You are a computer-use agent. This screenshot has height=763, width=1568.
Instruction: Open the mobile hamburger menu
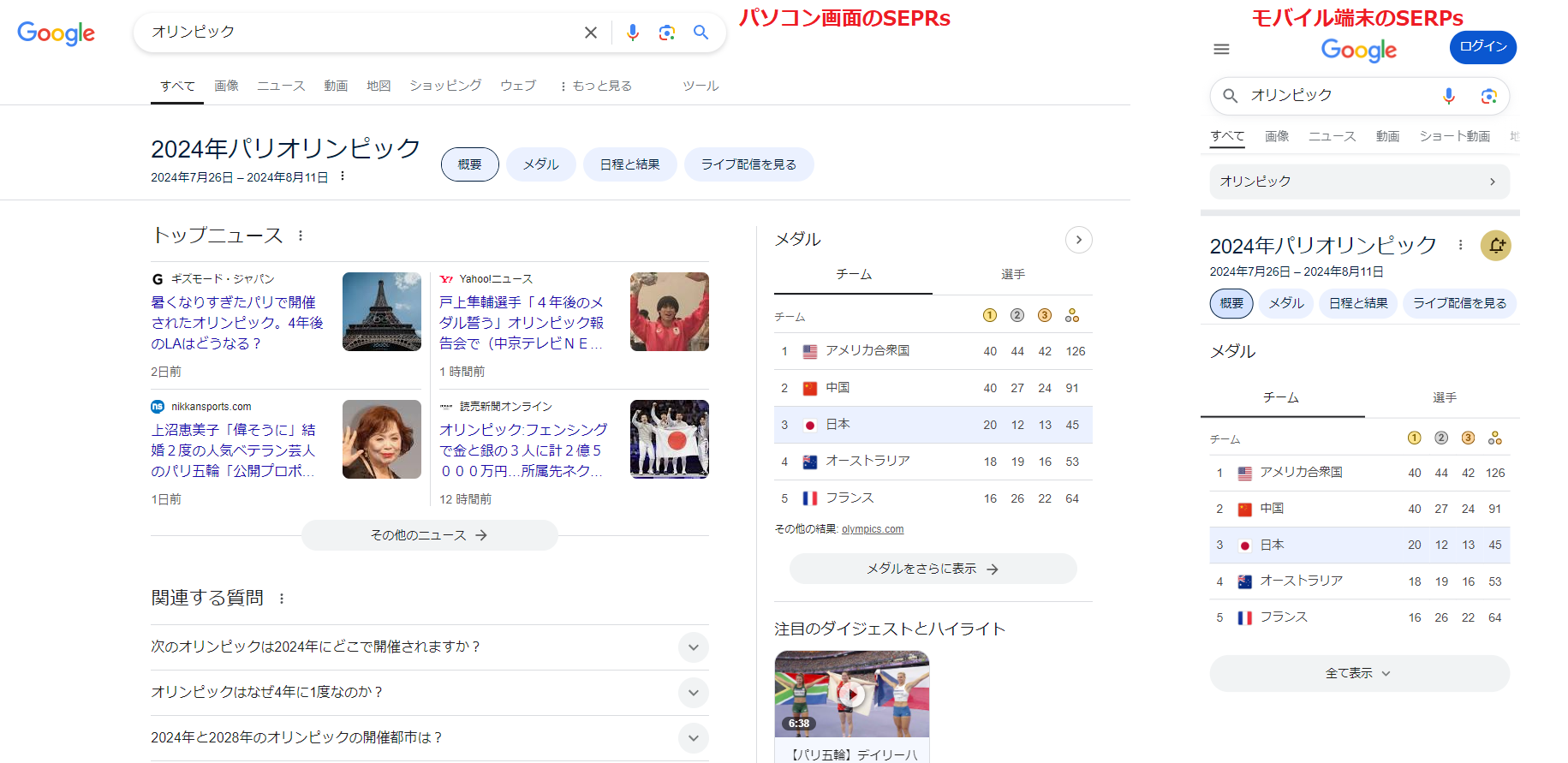(x=1222, y=49)
